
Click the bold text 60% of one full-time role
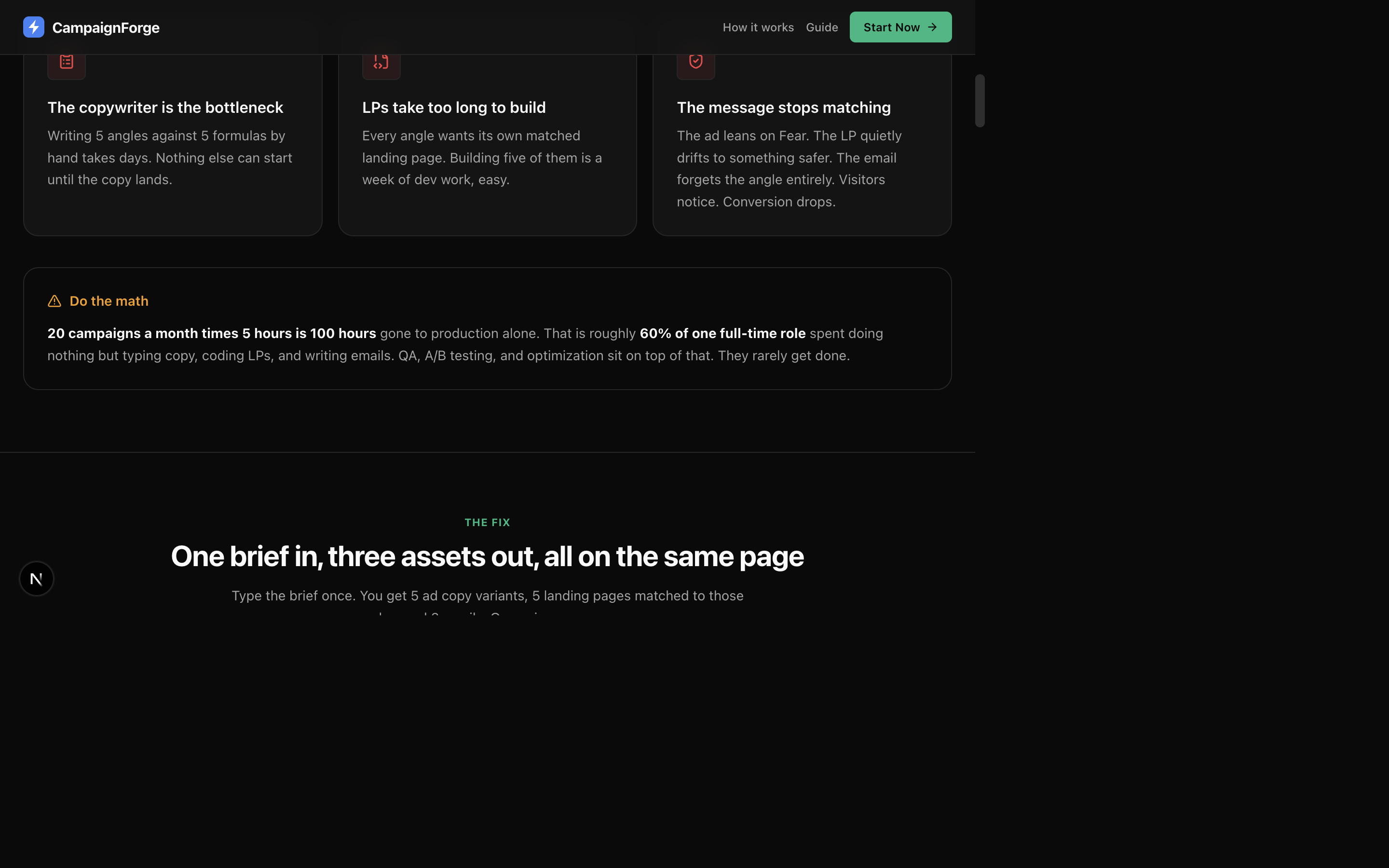coord(722,334)
